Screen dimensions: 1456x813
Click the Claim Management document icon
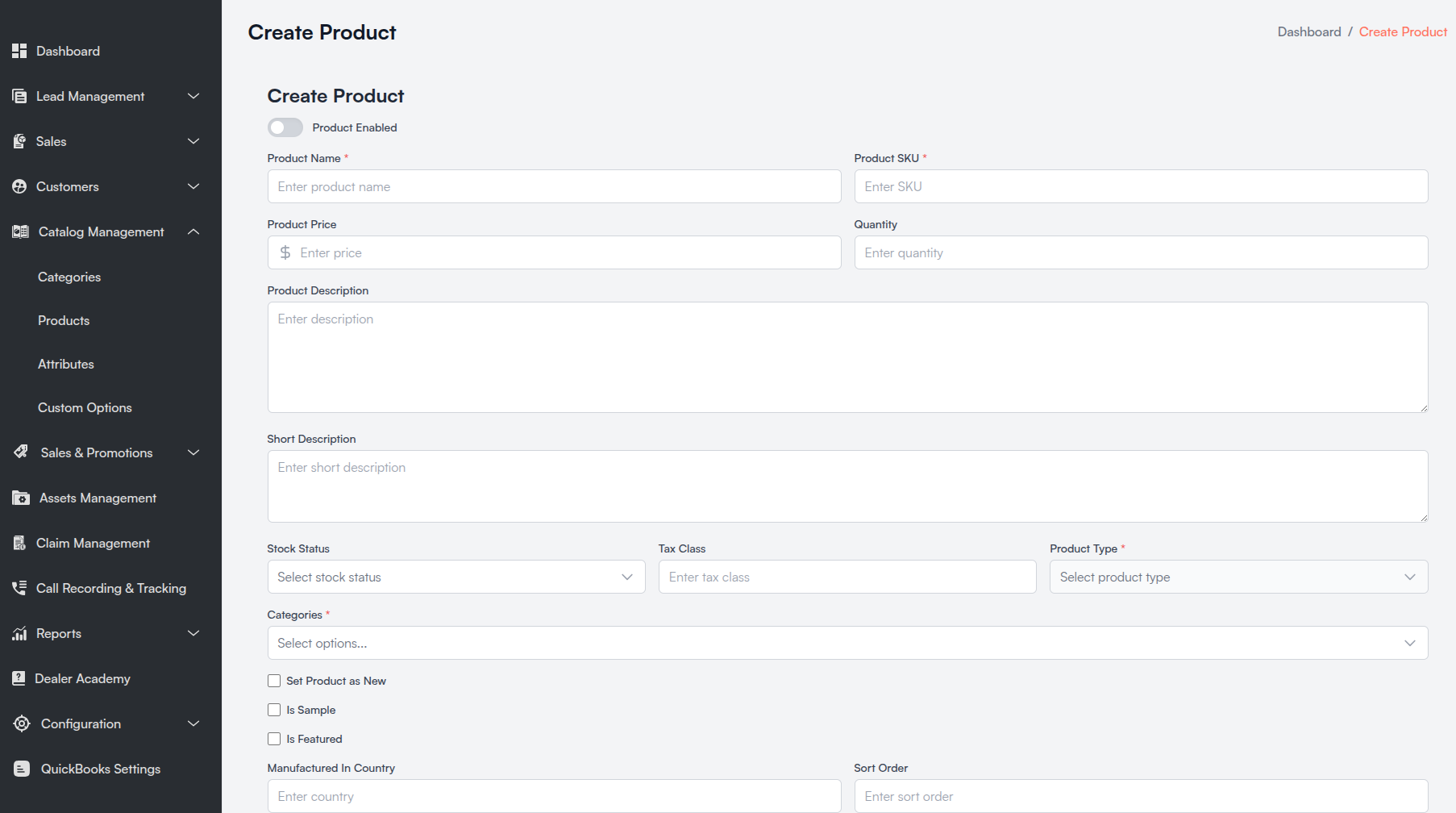coord(19,543)
